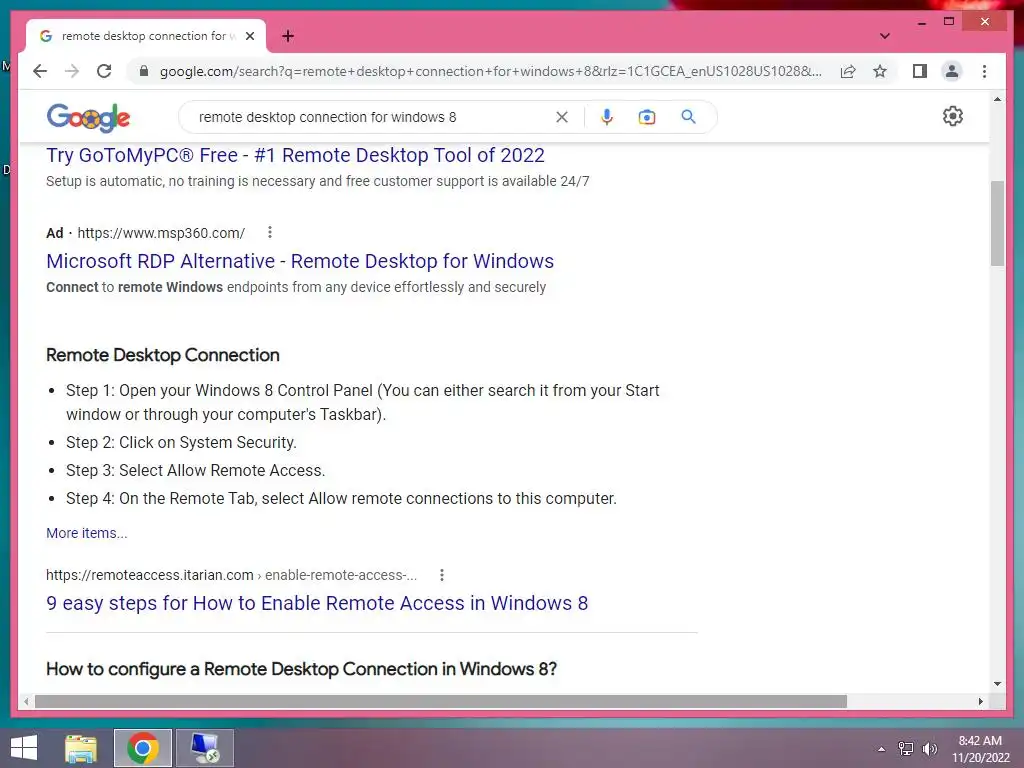Open the network tray icon
Screen dimensions: 1024x768
coord(906,749)
